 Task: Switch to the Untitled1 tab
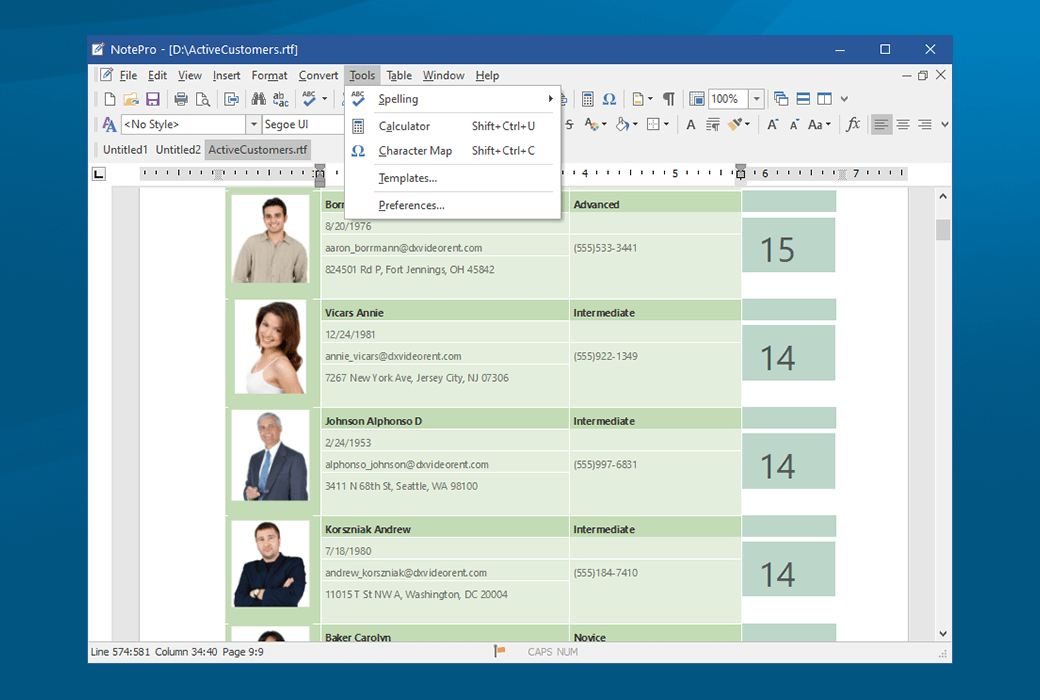click(125, 150)
